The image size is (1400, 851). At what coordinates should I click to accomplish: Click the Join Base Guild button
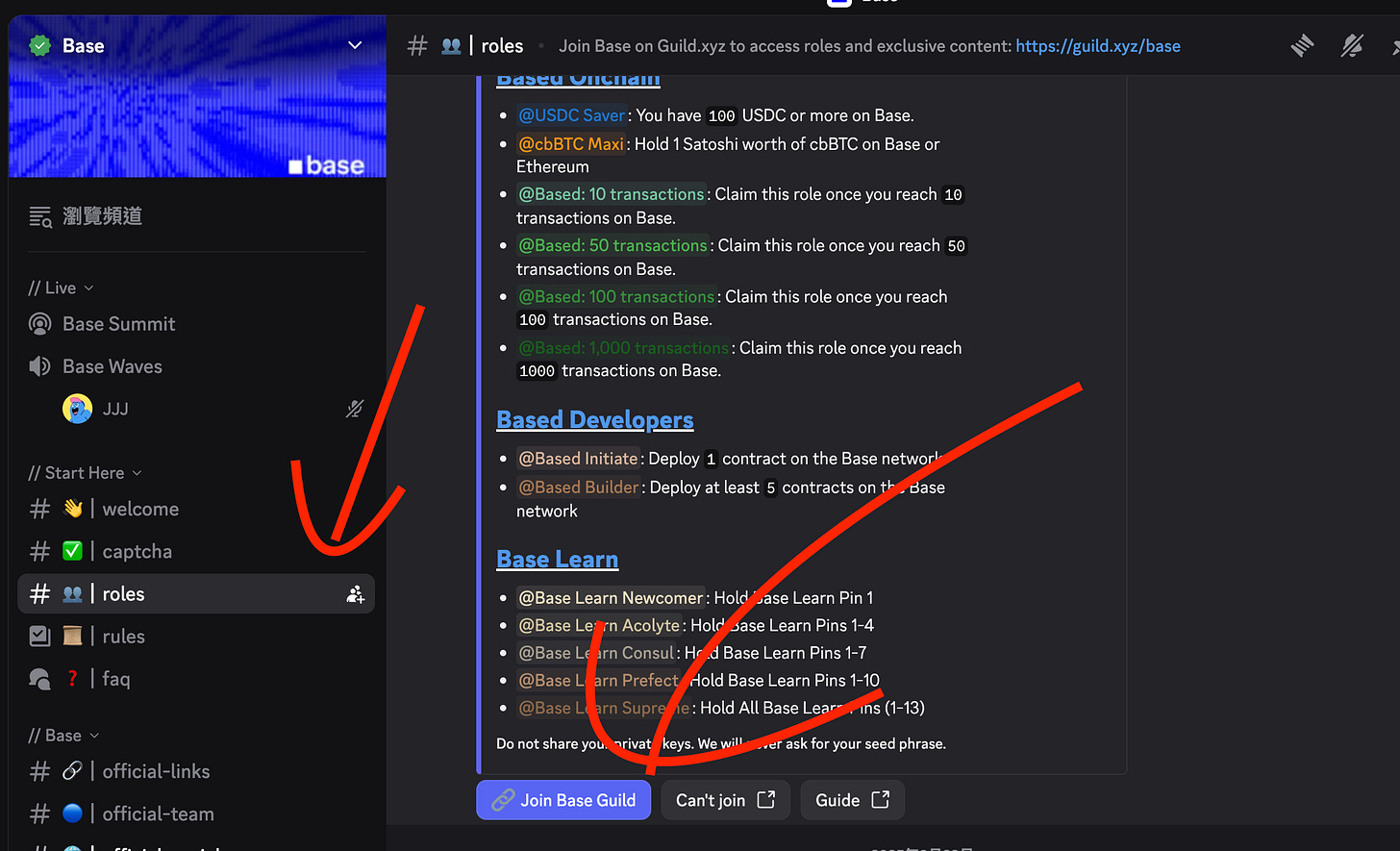click(x=563, y=800)
